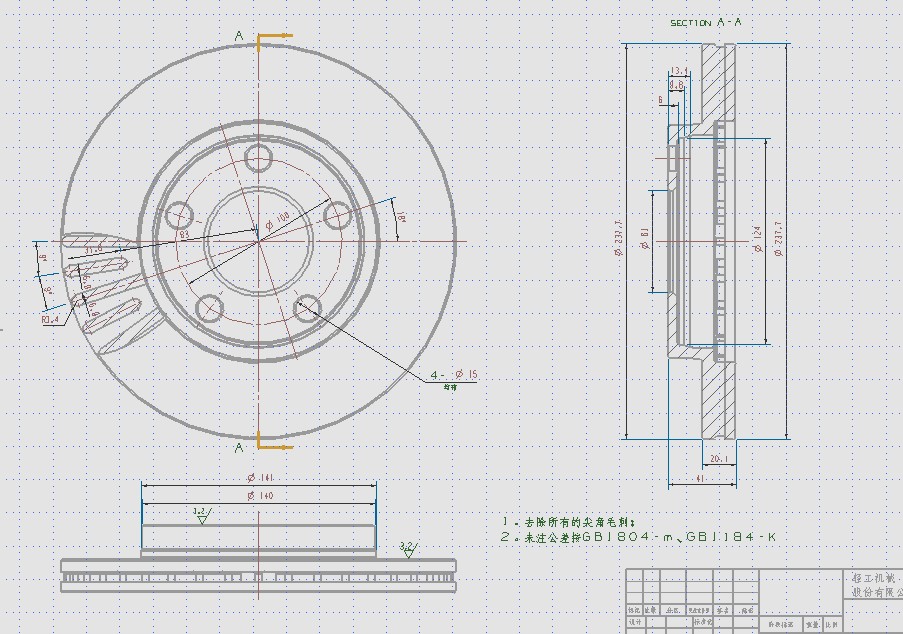Select note 2 "GB1804-m、GB1184-K" tolerance
Viewport: 903px width, 634px height.
point(638,537)
